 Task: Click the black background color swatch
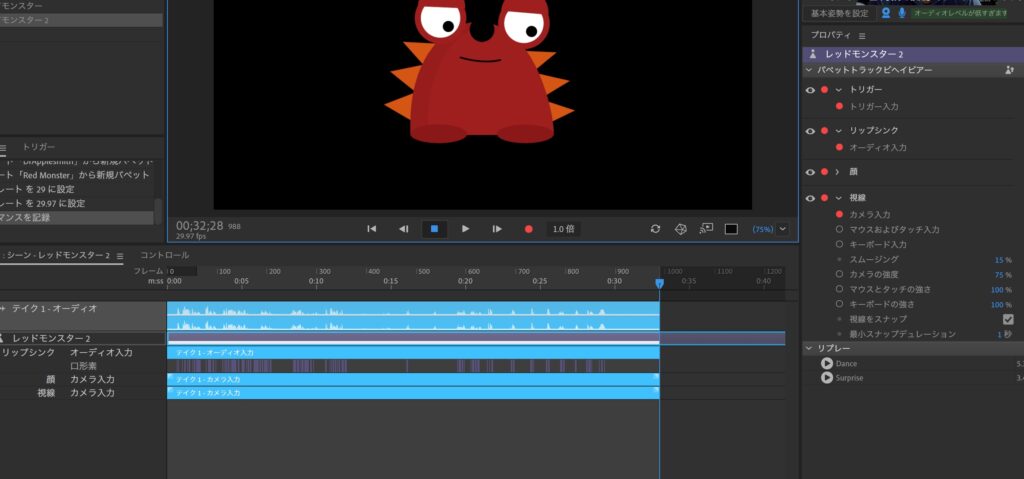coord(731,229)
